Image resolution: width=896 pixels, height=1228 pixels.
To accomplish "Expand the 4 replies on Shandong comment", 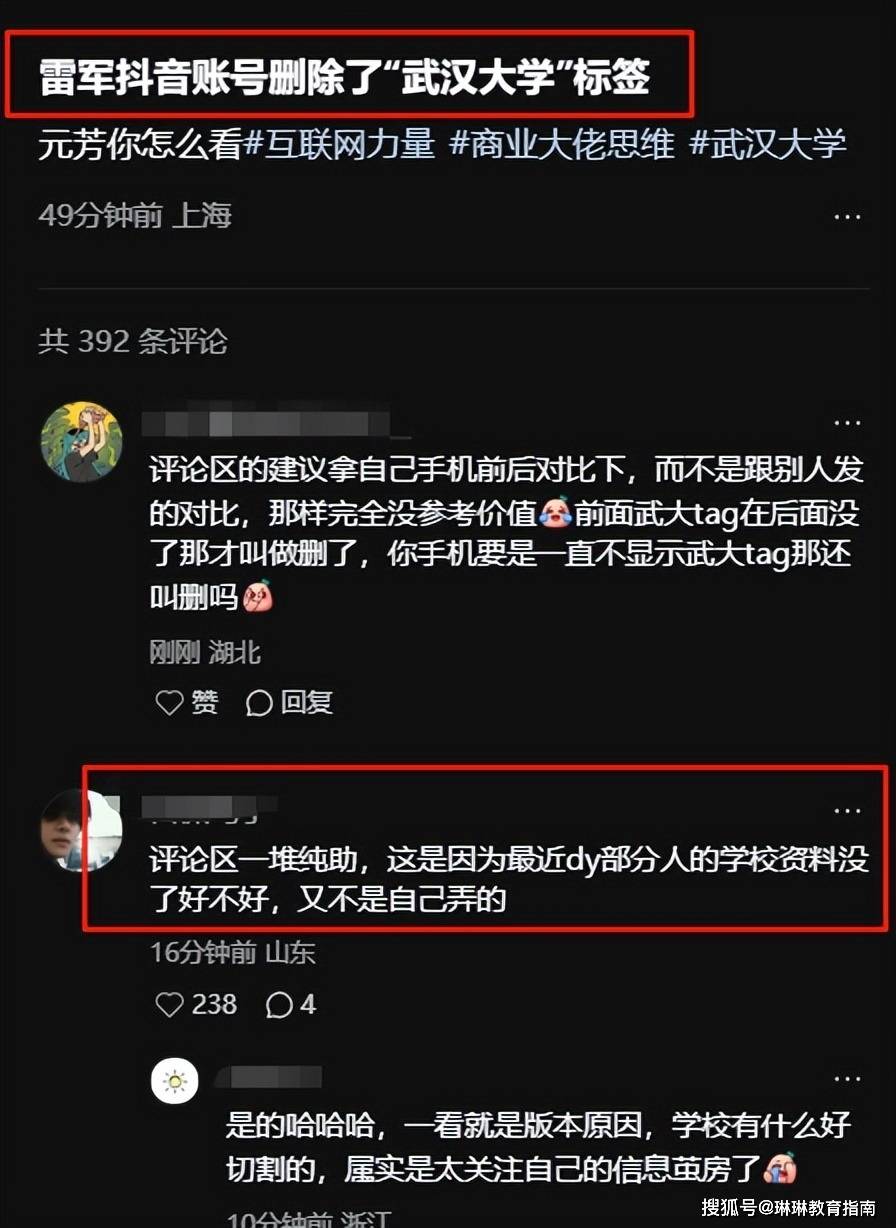I will 291,1004.
